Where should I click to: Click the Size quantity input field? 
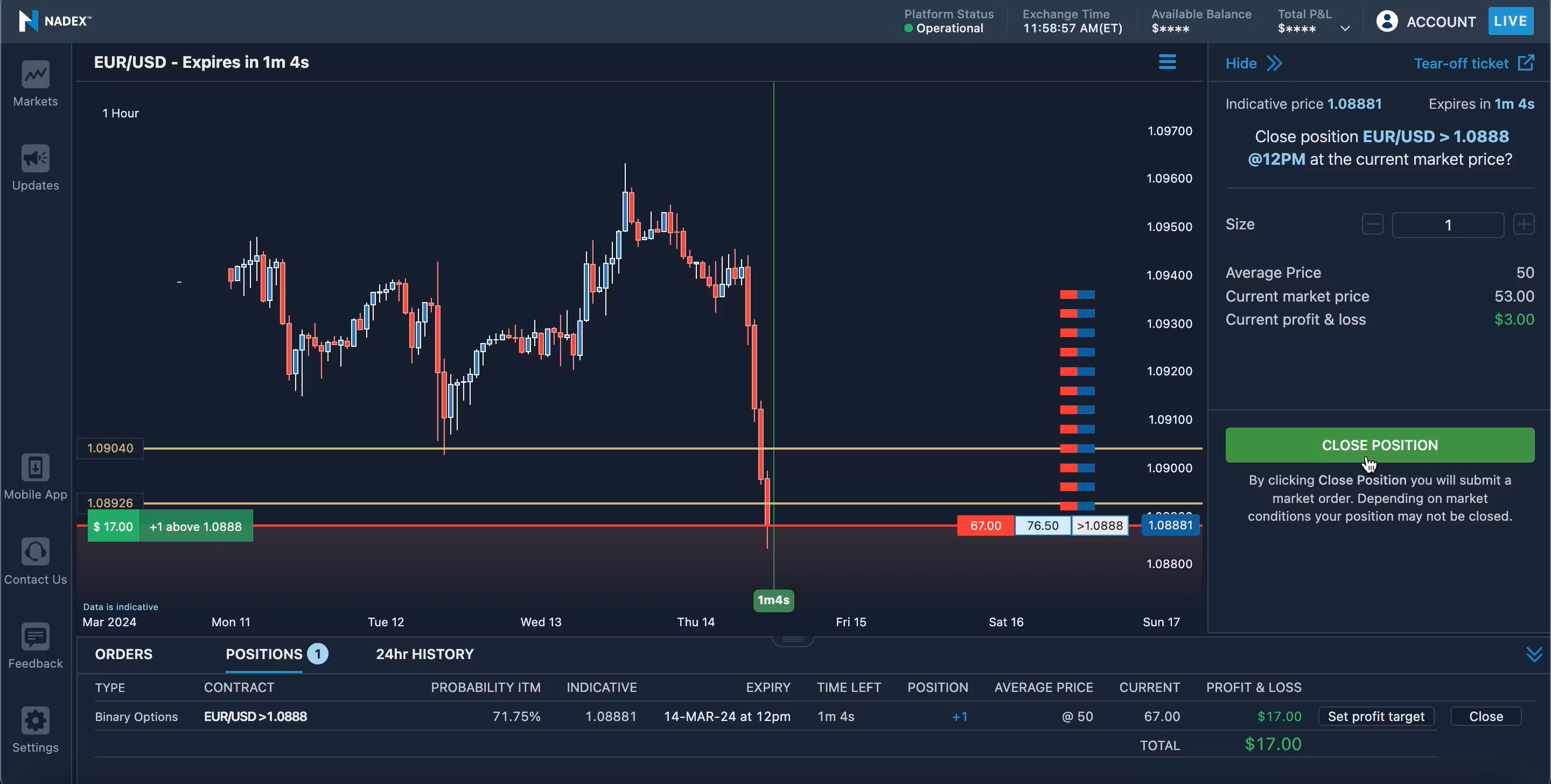pos(1448,225)
